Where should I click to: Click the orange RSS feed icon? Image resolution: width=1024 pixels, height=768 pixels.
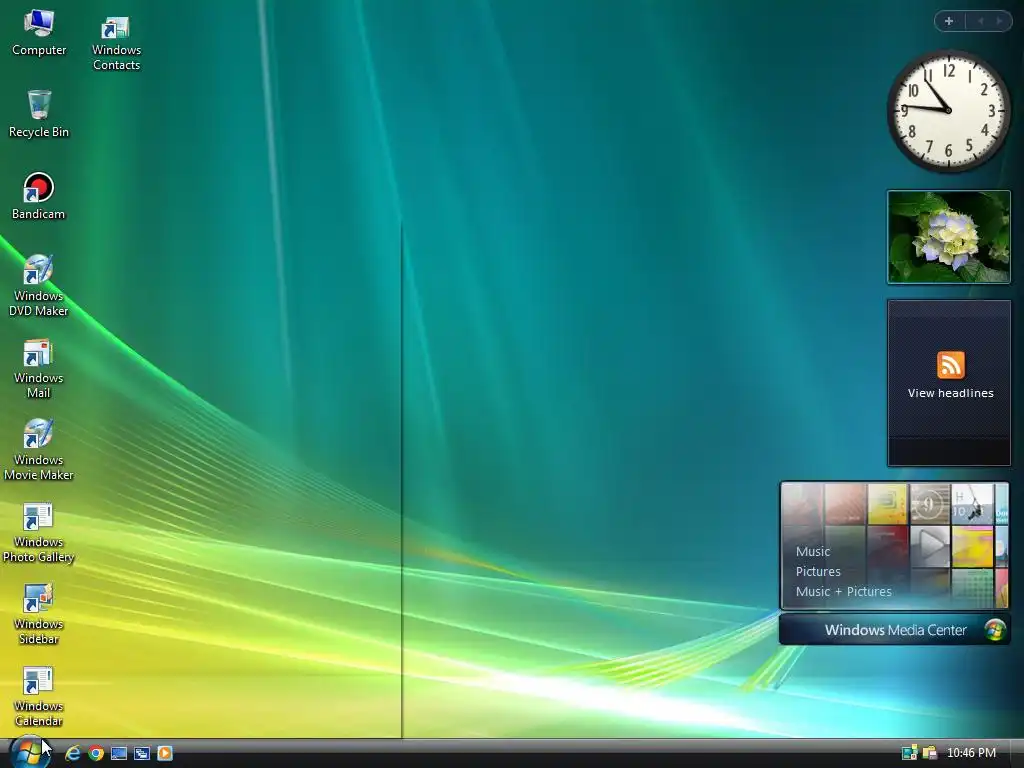pos(950,365)
